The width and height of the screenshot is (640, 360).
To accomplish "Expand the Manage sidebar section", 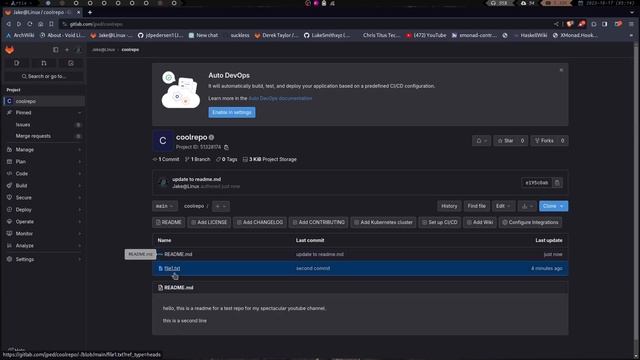I will coord(44,150).
